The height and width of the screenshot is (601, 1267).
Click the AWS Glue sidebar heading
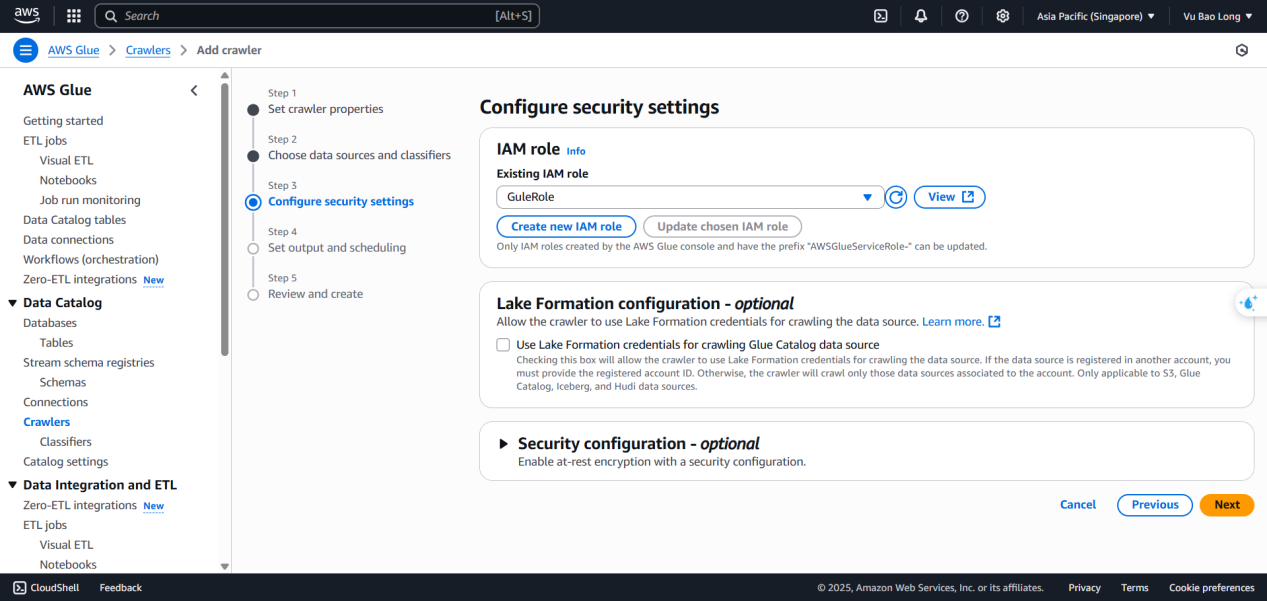(57, 90)
